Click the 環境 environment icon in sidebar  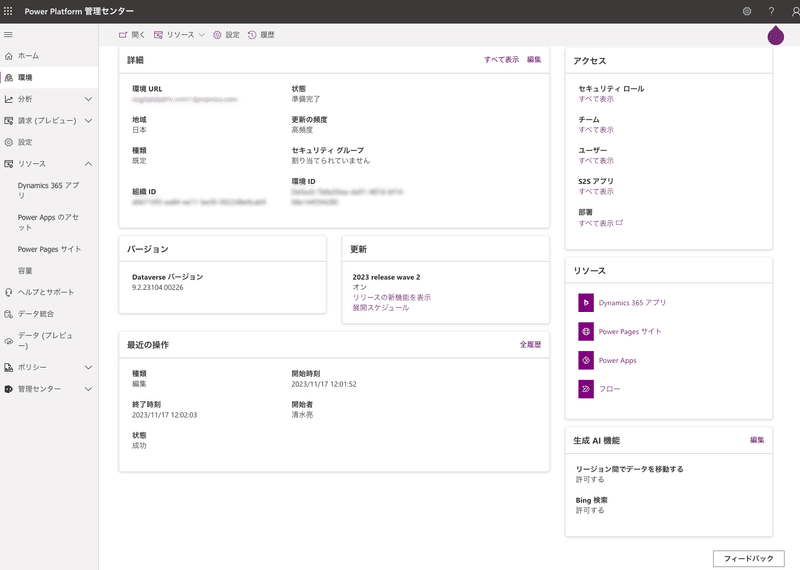point(9,78)
